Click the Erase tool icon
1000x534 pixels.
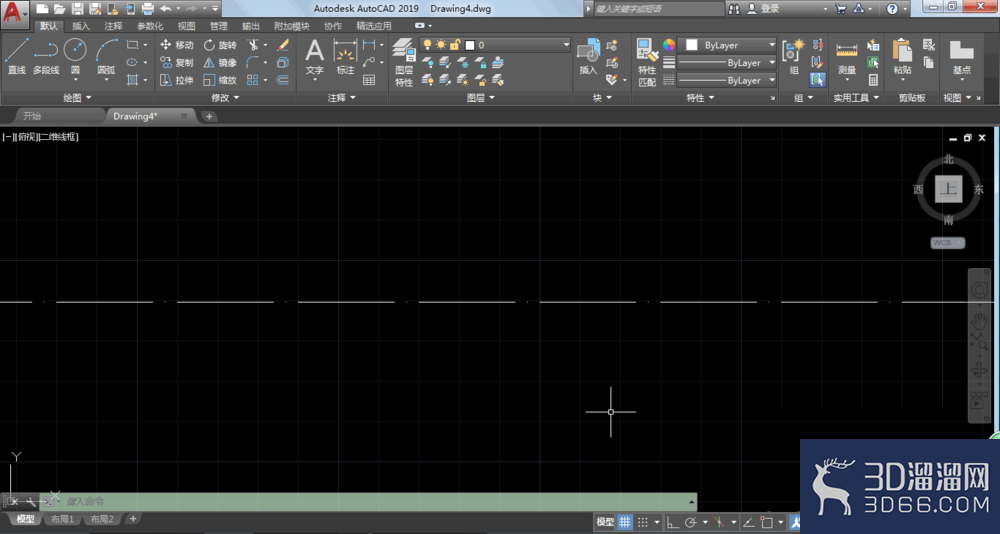tap(283, 45)
